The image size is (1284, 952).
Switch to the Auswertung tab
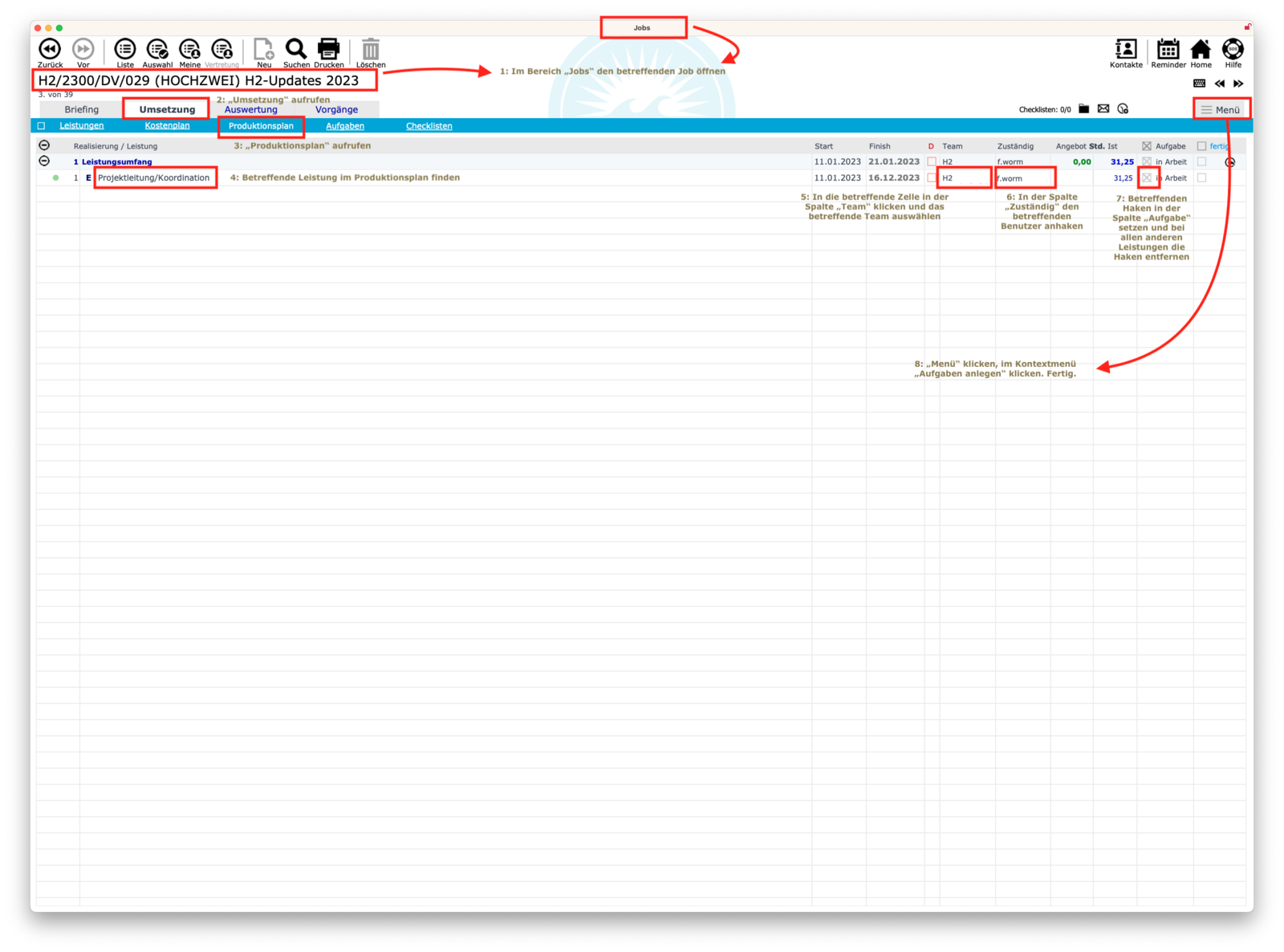click(x=251, y=110)
